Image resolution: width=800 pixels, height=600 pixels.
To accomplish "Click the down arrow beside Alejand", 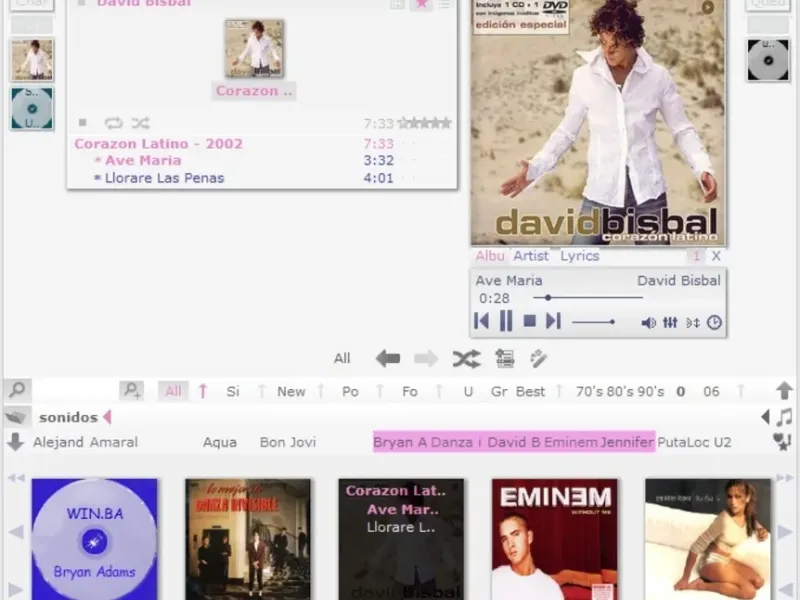I will point(15,442).
